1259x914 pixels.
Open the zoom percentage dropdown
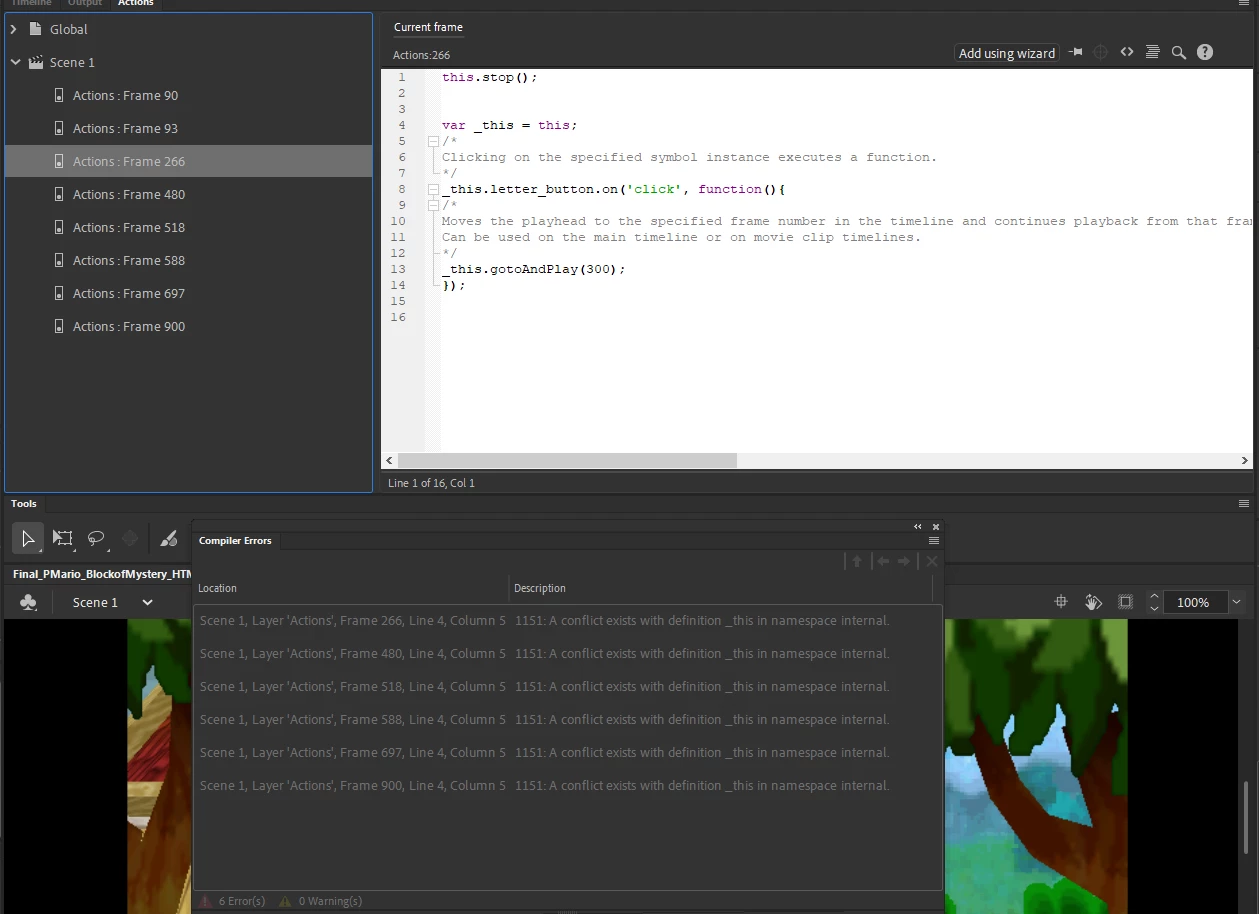[1237, 602]
